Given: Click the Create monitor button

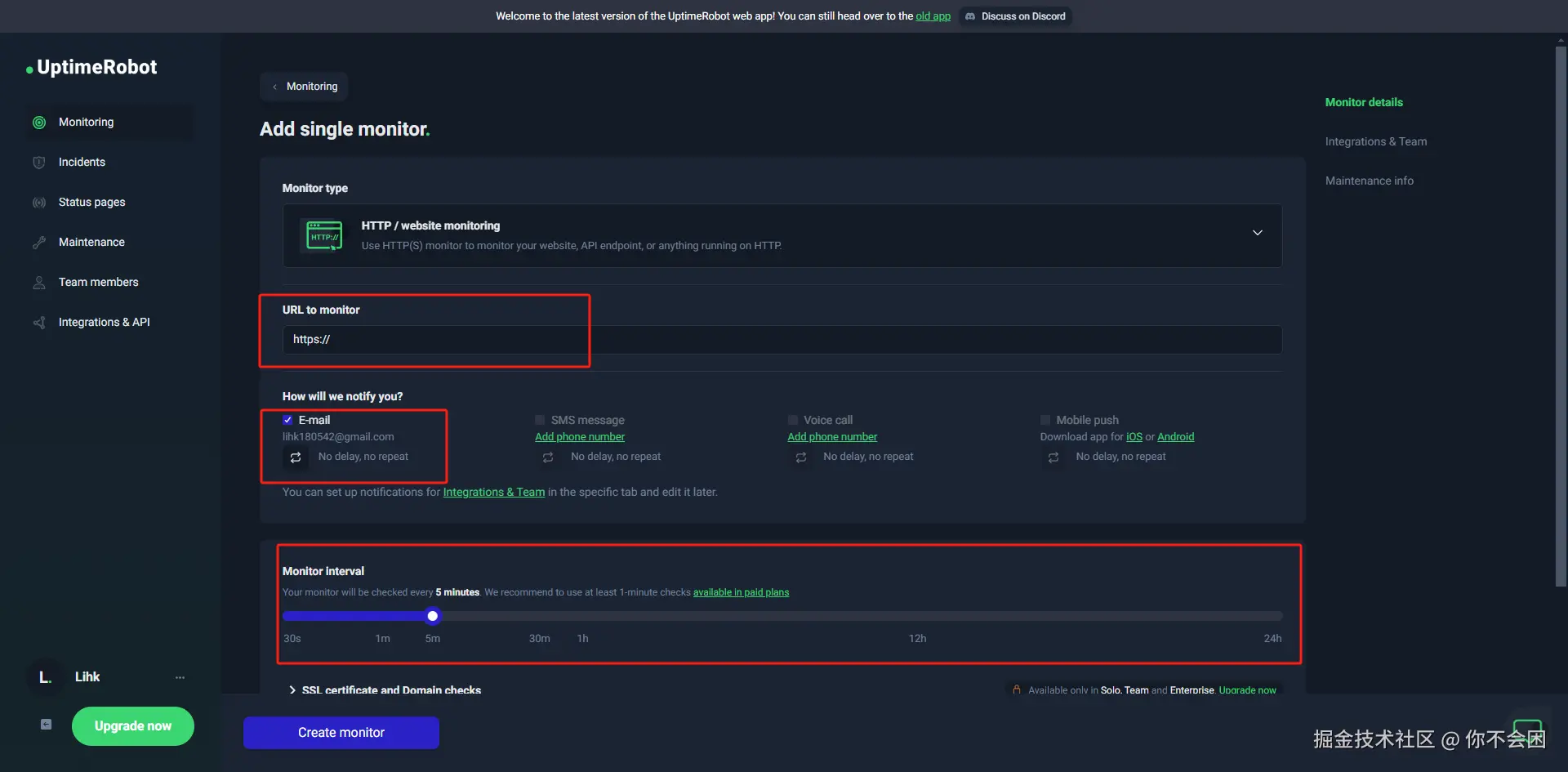Looking at the screenshot, I should coord(341,733).
